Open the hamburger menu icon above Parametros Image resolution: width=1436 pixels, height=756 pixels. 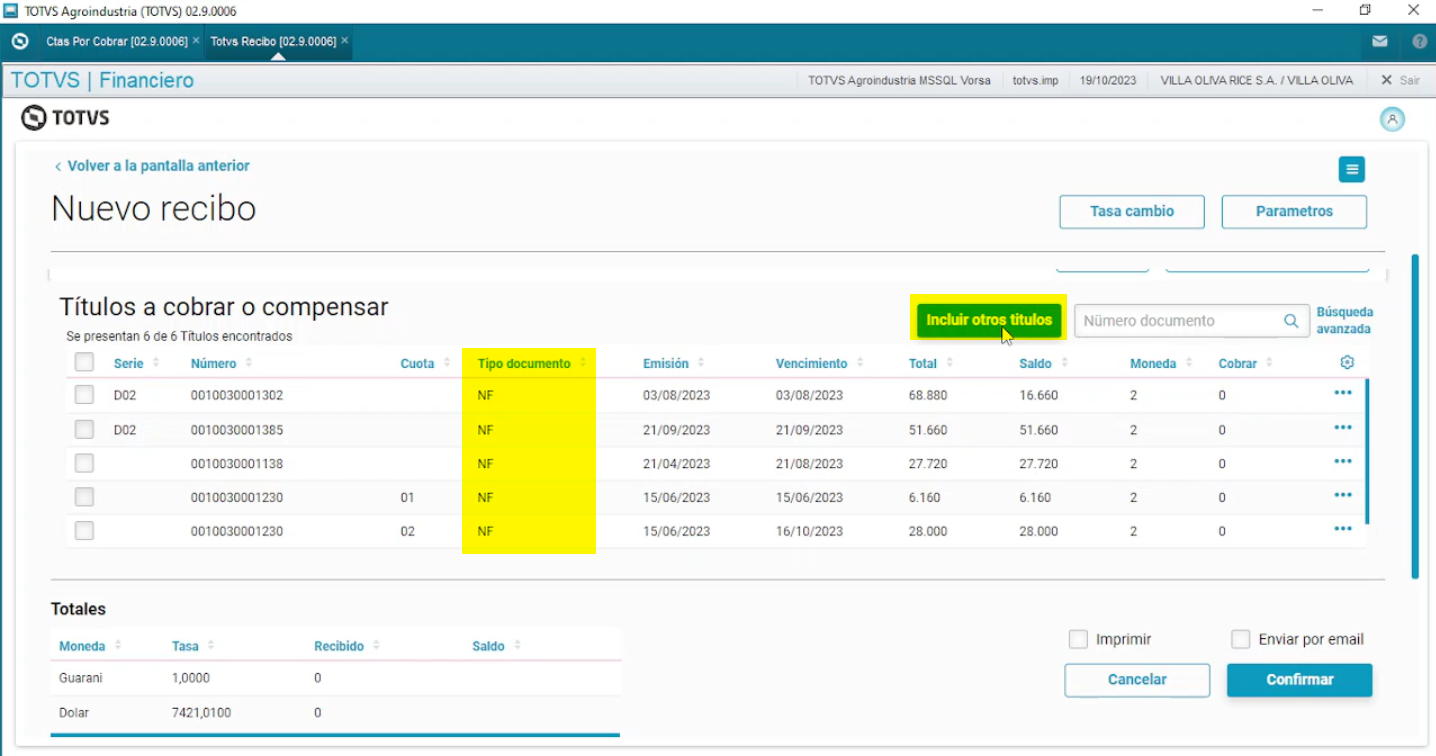1352,170
